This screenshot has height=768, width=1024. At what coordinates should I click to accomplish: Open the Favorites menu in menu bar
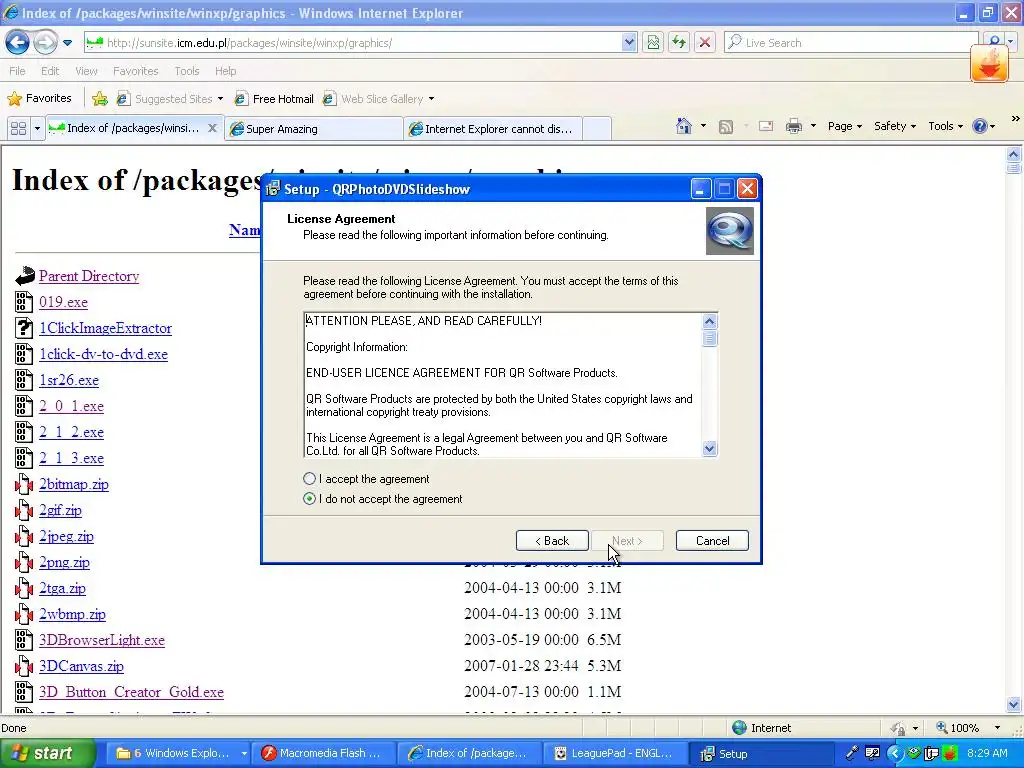point(135,71)
